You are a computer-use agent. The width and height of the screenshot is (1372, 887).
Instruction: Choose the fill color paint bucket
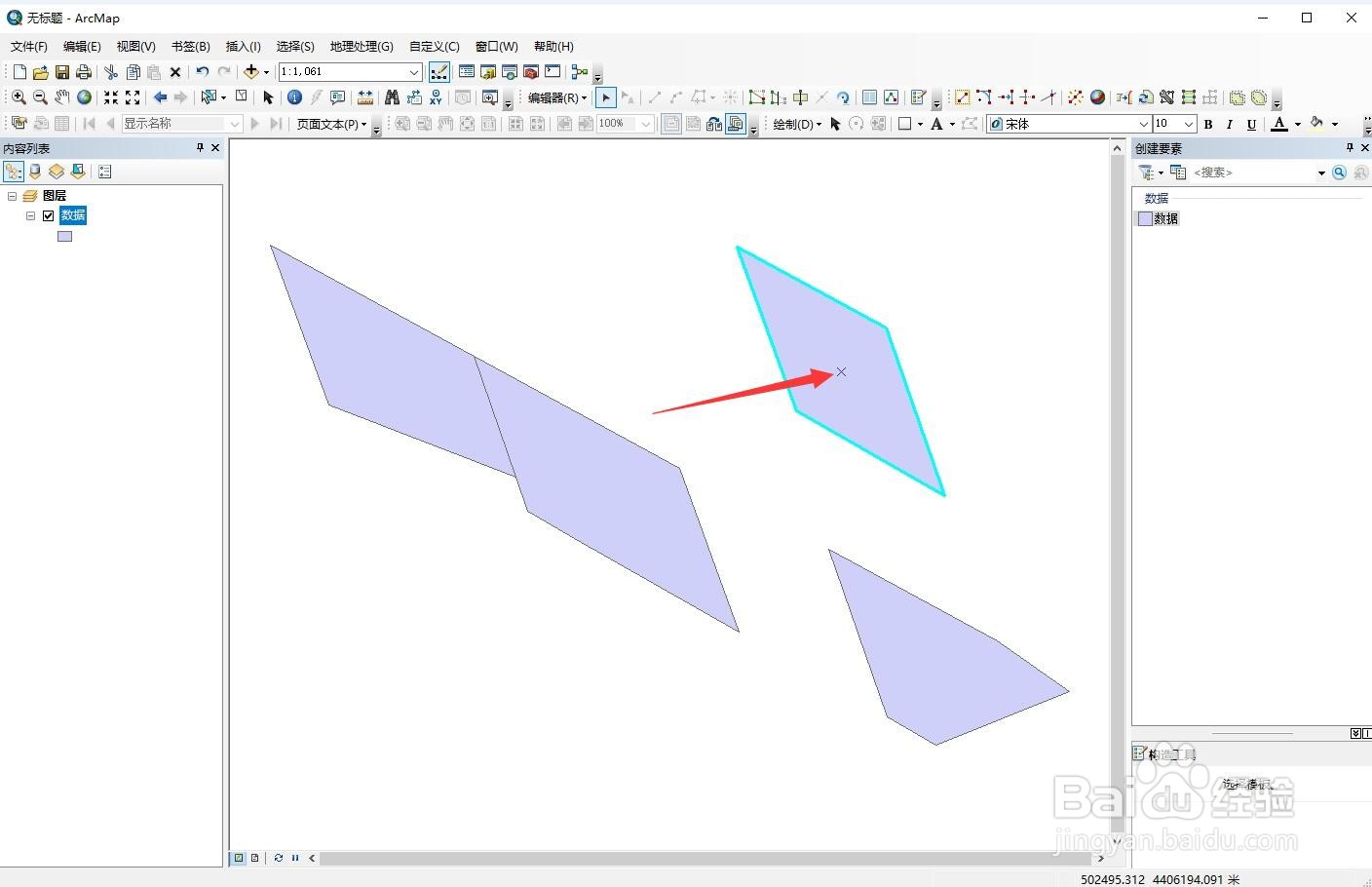(x=1317, y=124)
